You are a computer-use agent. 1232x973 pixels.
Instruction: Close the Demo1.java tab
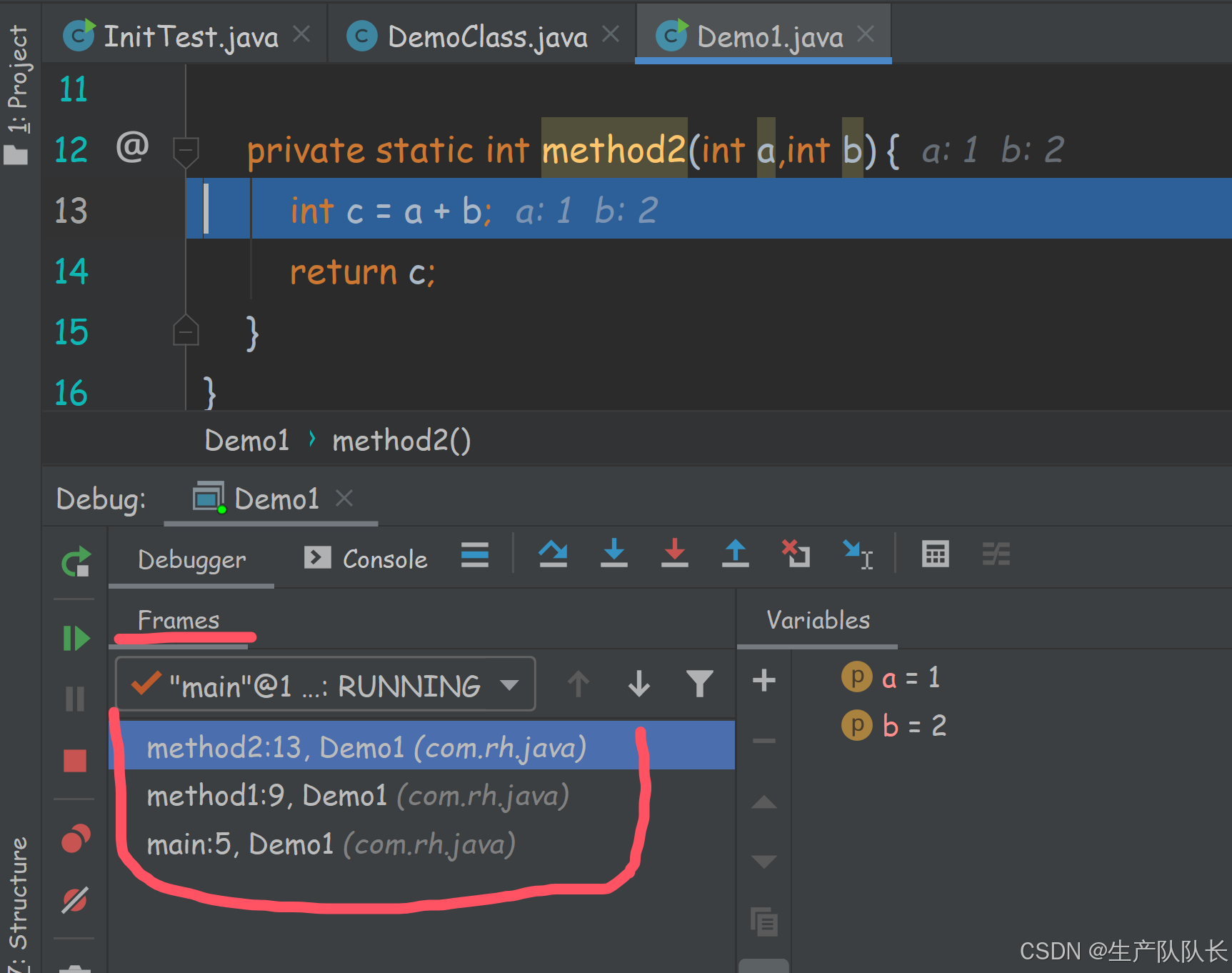pos(866,34)
